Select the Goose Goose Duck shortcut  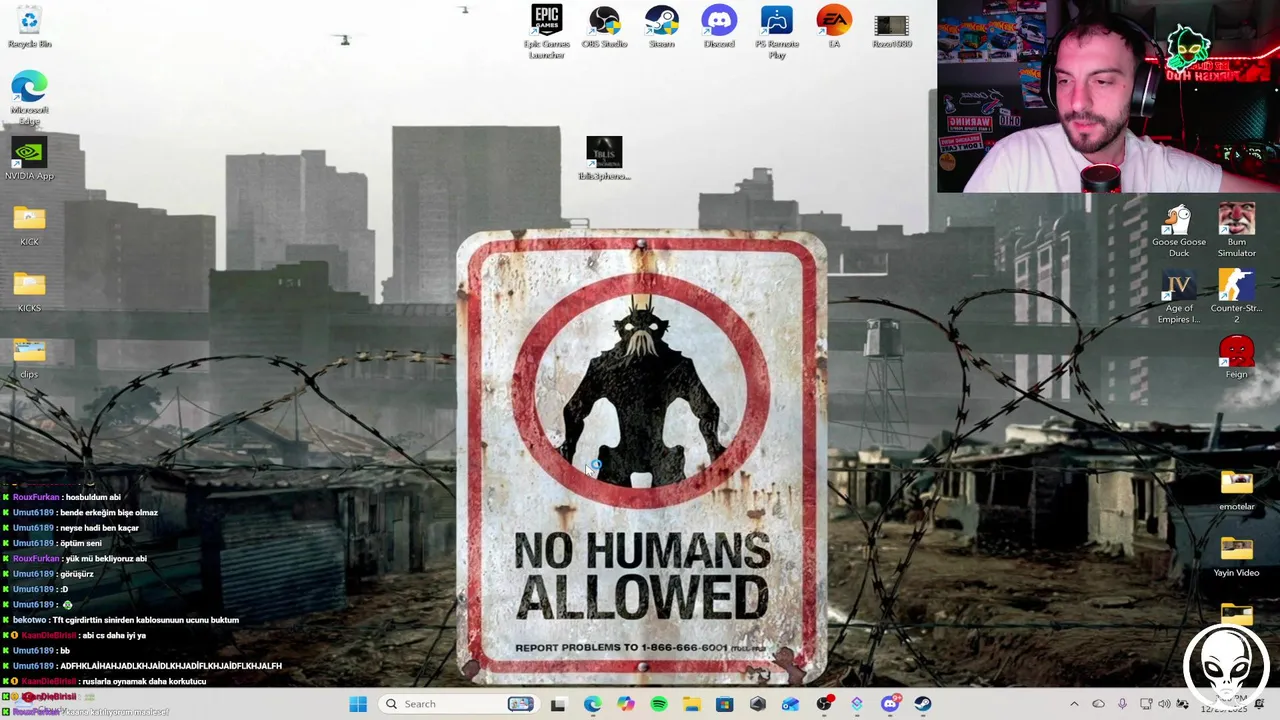point(1179,230)
